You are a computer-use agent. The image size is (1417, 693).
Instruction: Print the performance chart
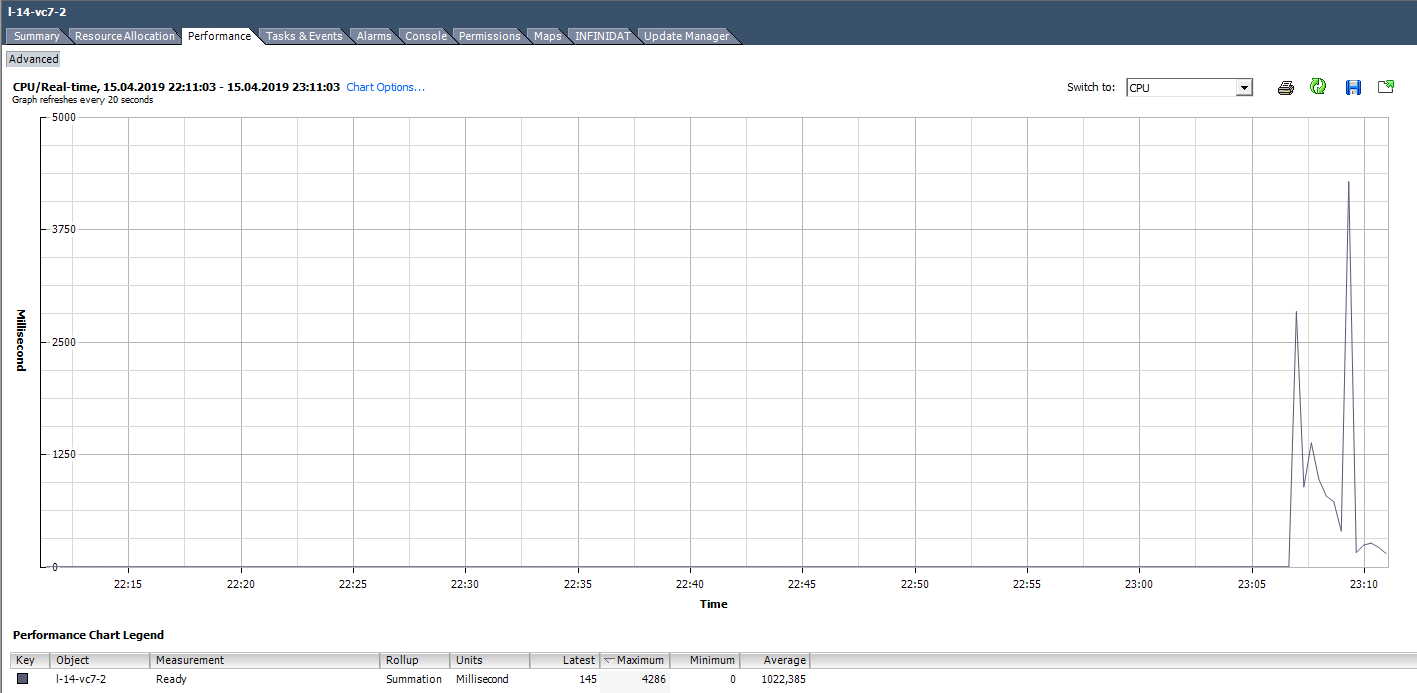point(1284,87)
